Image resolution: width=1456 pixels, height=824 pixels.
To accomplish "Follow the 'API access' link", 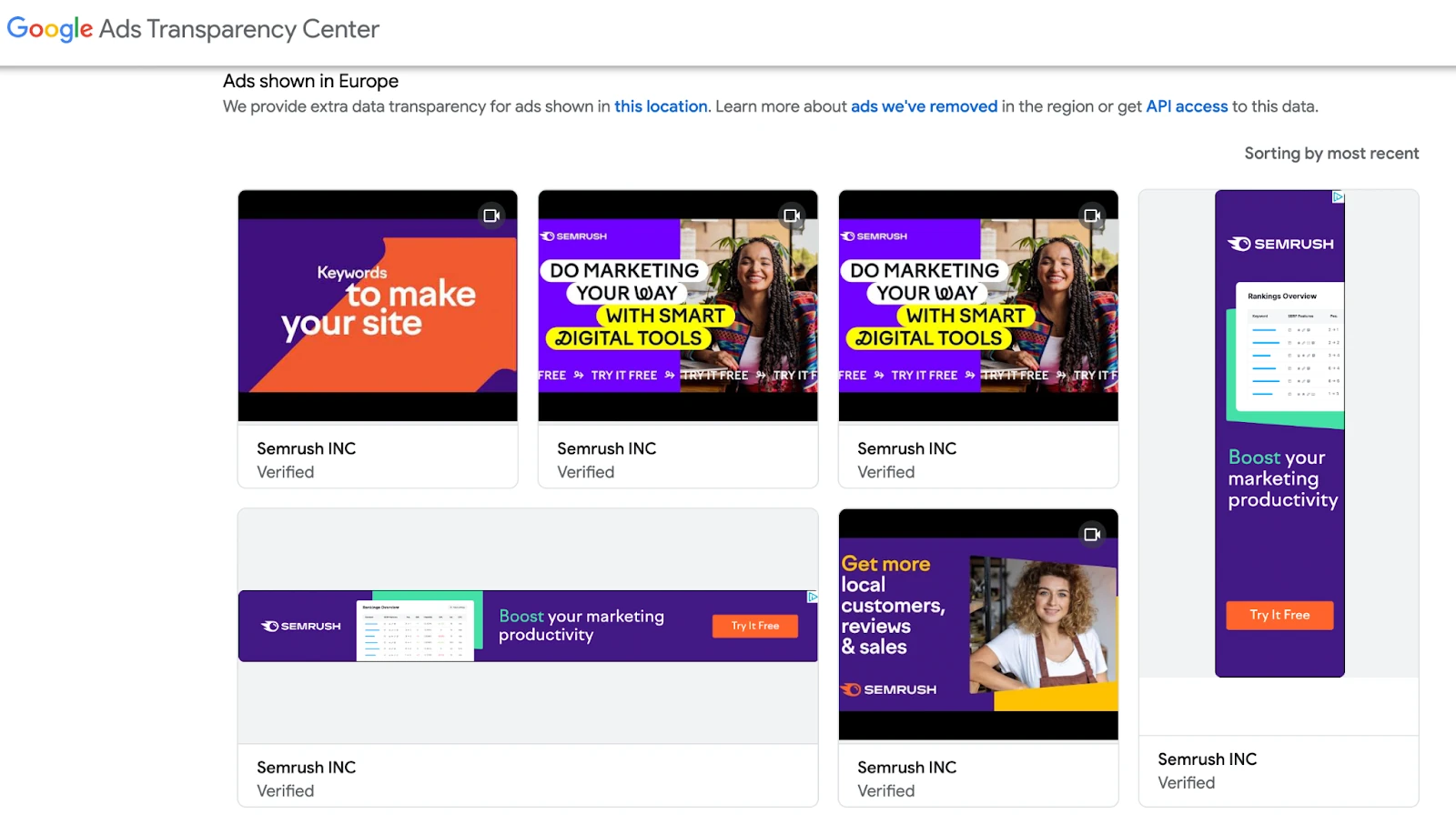I will tap(1187, 106).
